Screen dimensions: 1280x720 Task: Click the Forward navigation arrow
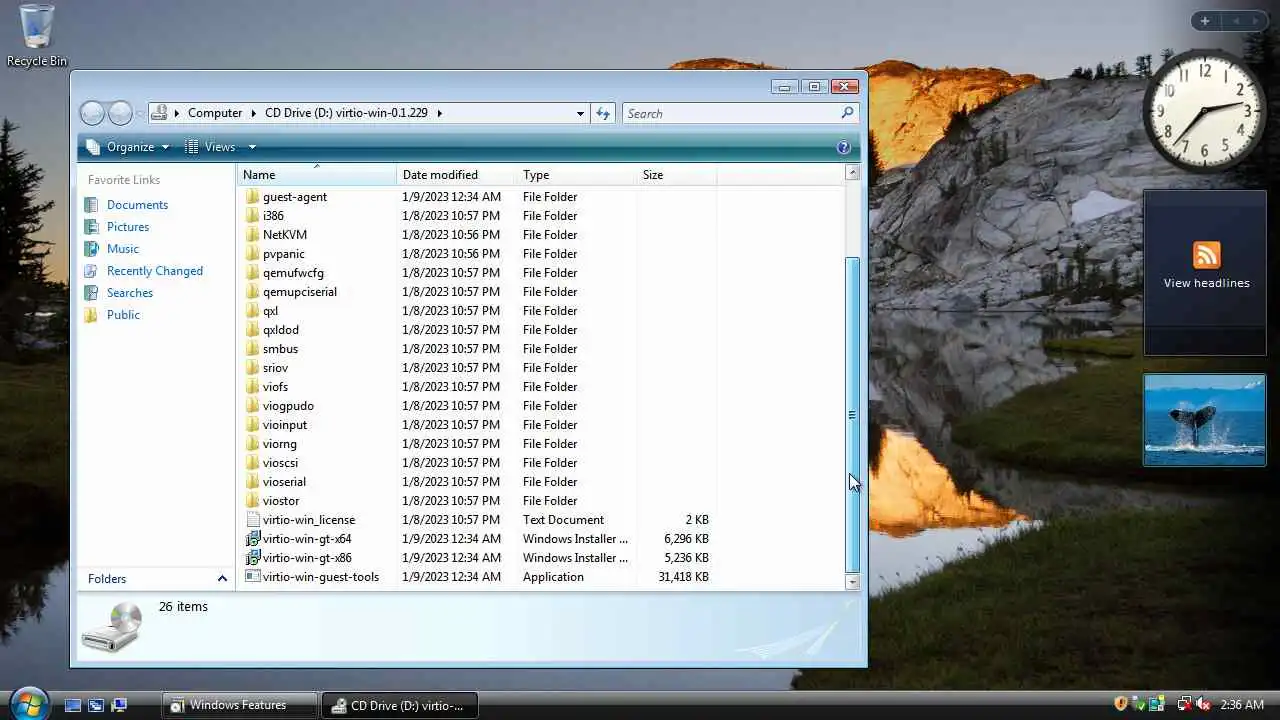[x=120, y=113]
